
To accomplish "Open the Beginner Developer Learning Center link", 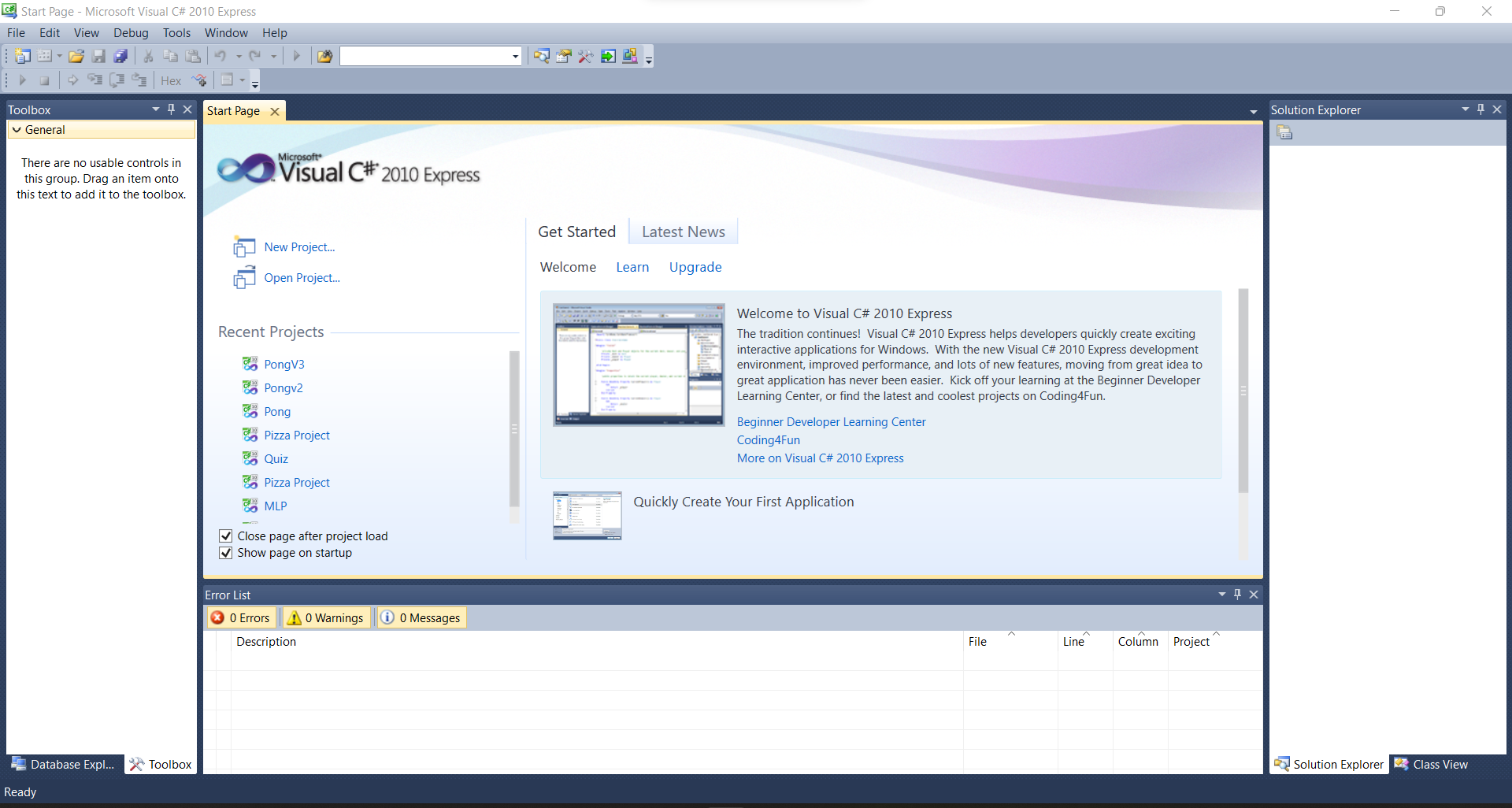I will 831,422.
